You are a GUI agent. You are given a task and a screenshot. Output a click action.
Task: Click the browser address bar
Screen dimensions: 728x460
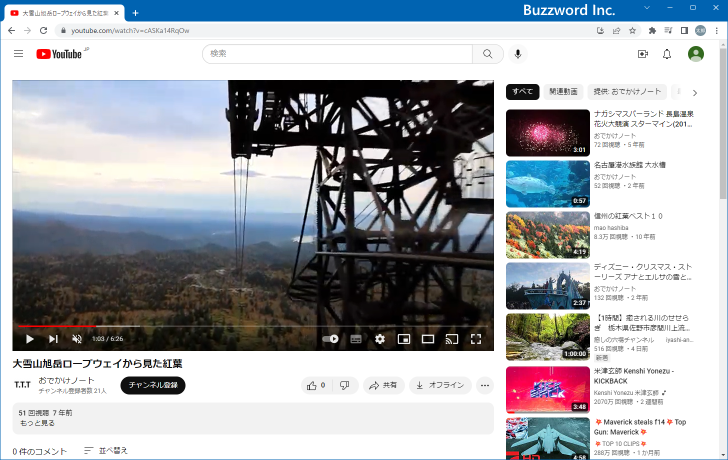pos(325,31)
